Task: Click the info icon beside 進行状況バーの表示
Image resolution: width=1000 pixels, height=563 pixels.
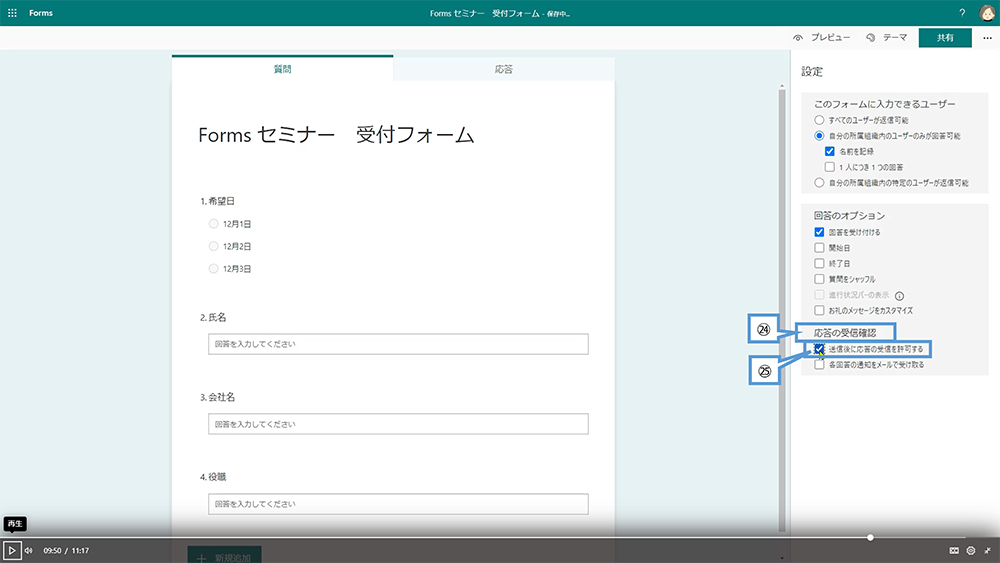Action: [x=899, y=296]
